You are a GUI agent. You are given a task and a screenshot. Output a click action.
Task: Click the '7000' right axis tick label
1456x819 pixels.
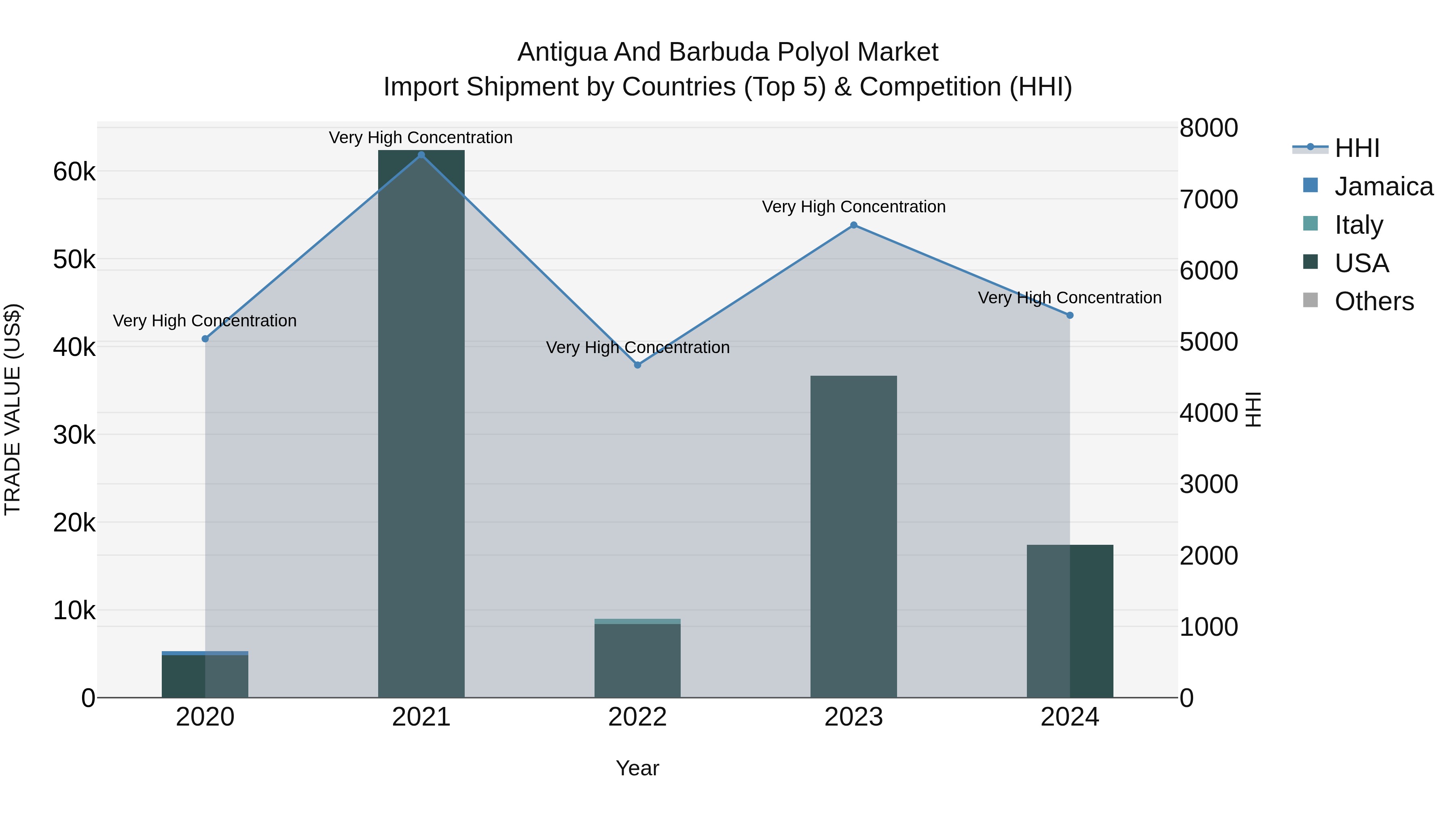(1209, 199)
